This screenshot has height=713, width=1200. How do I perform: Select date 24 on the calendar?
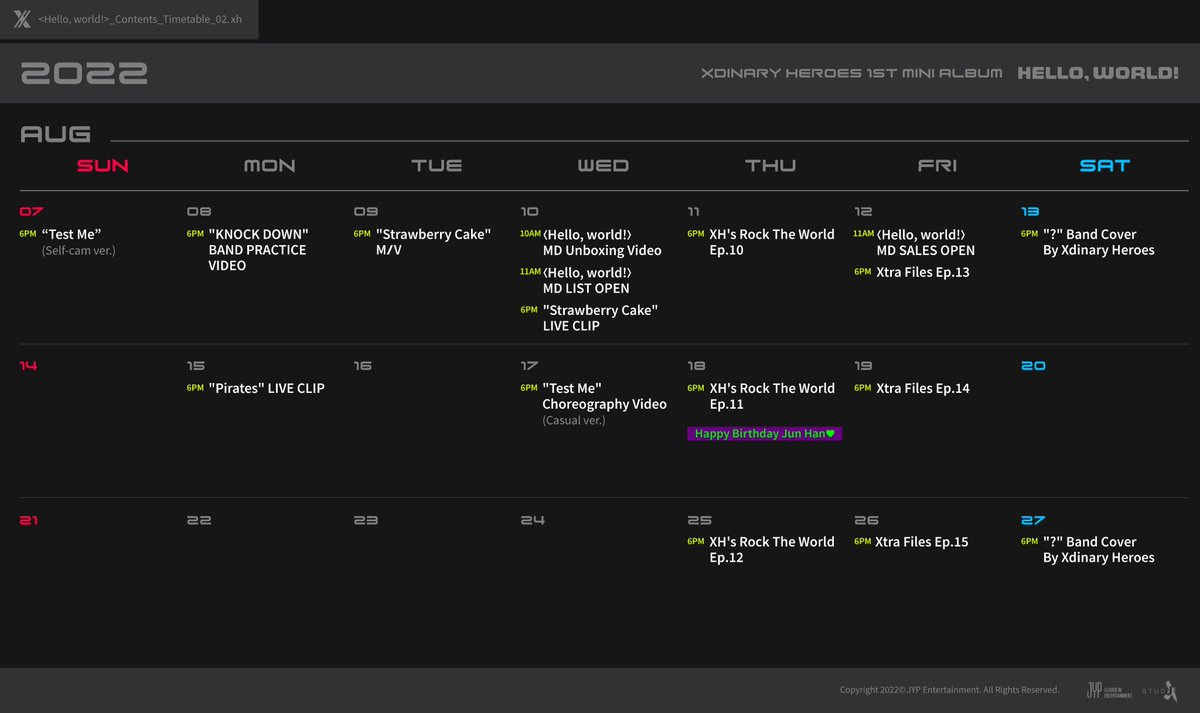pyautogui.click(x=533, y=520)
